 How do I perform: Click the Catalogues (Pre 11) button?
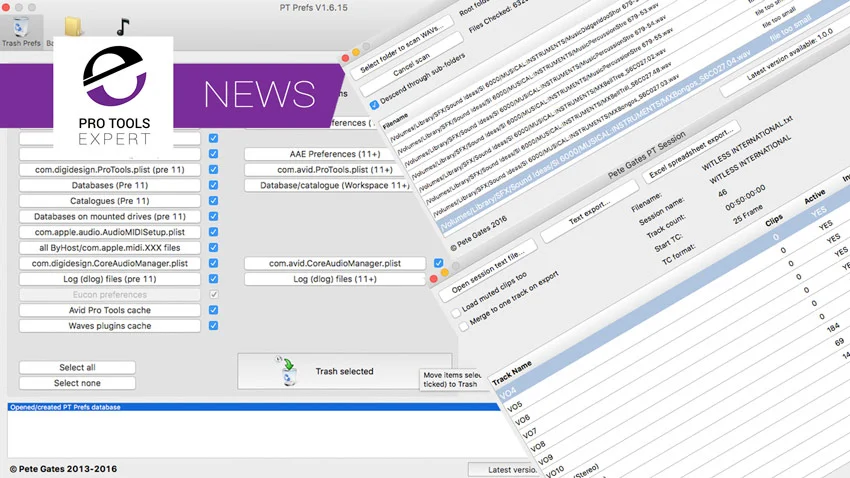[110, 201]
